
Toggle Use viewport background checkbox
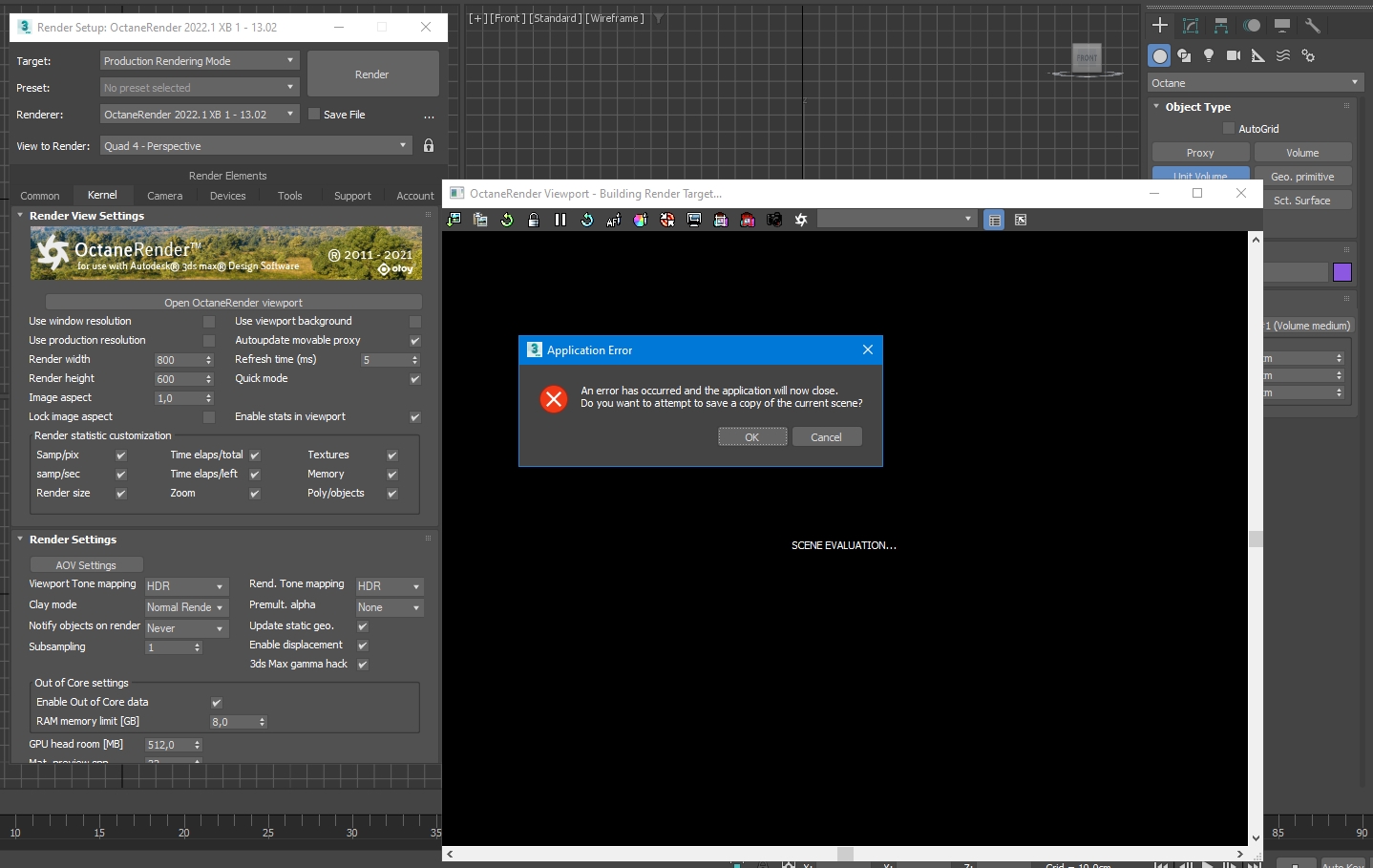[x=415, y=322]
